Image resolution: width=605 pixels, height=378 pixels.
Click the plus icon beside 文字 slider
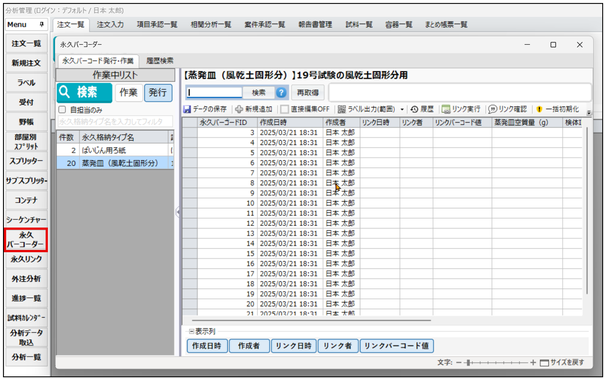[533, 363]
